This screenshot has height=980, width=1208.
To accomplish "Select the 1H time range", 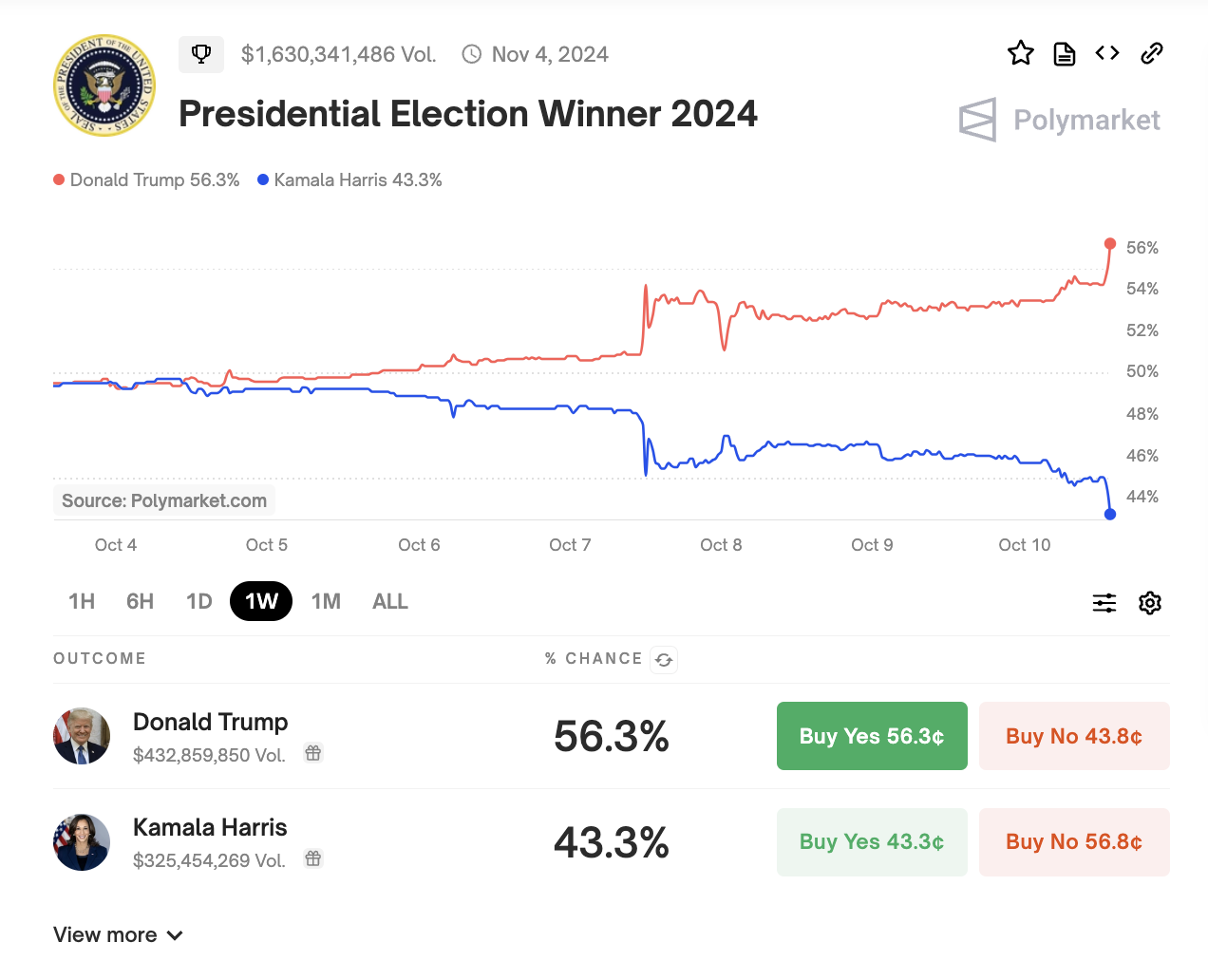I will (x=82, y=601).
